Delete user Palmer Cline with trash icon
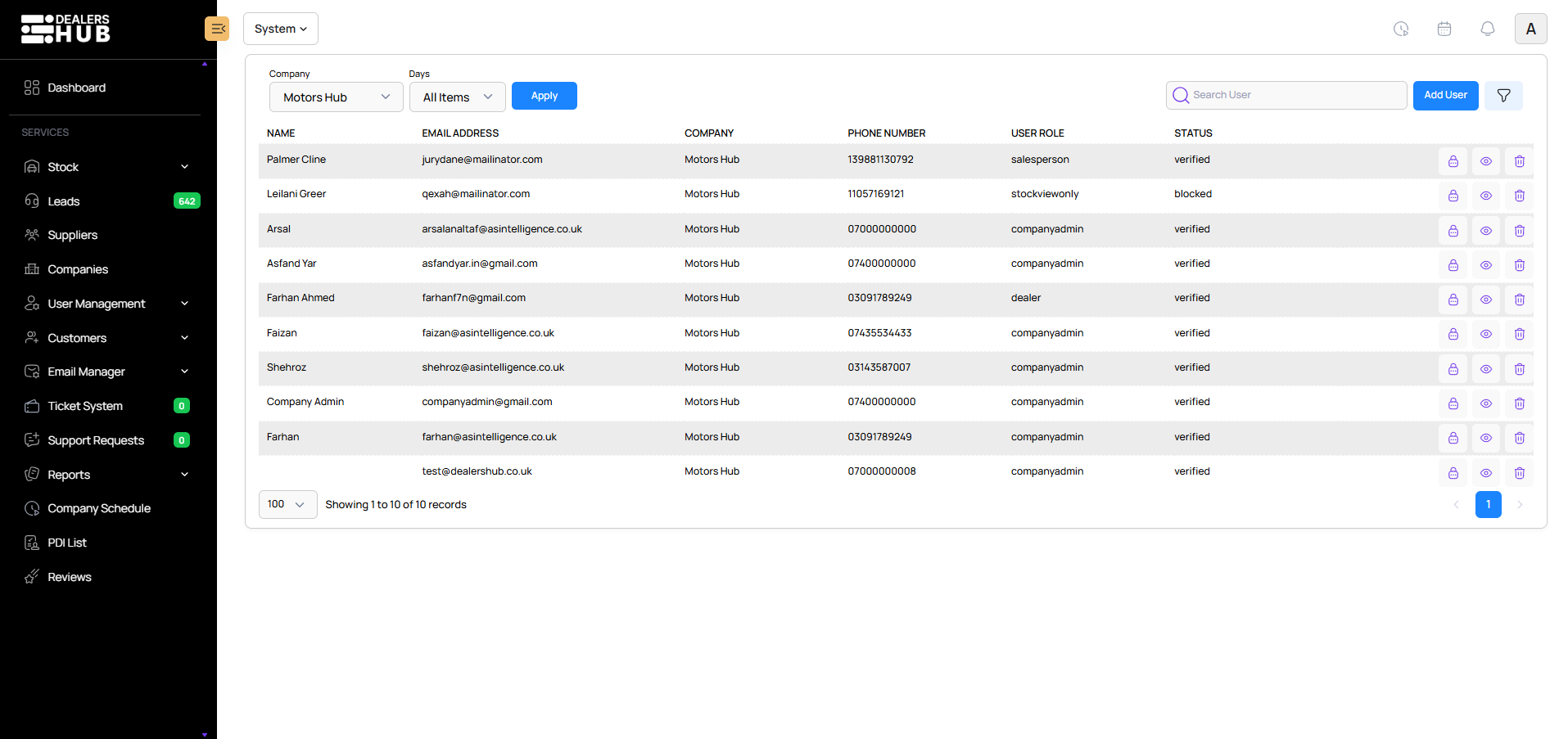This screenshot has width=1568, height=739. pyautogui.click(x=1519, y=161)
